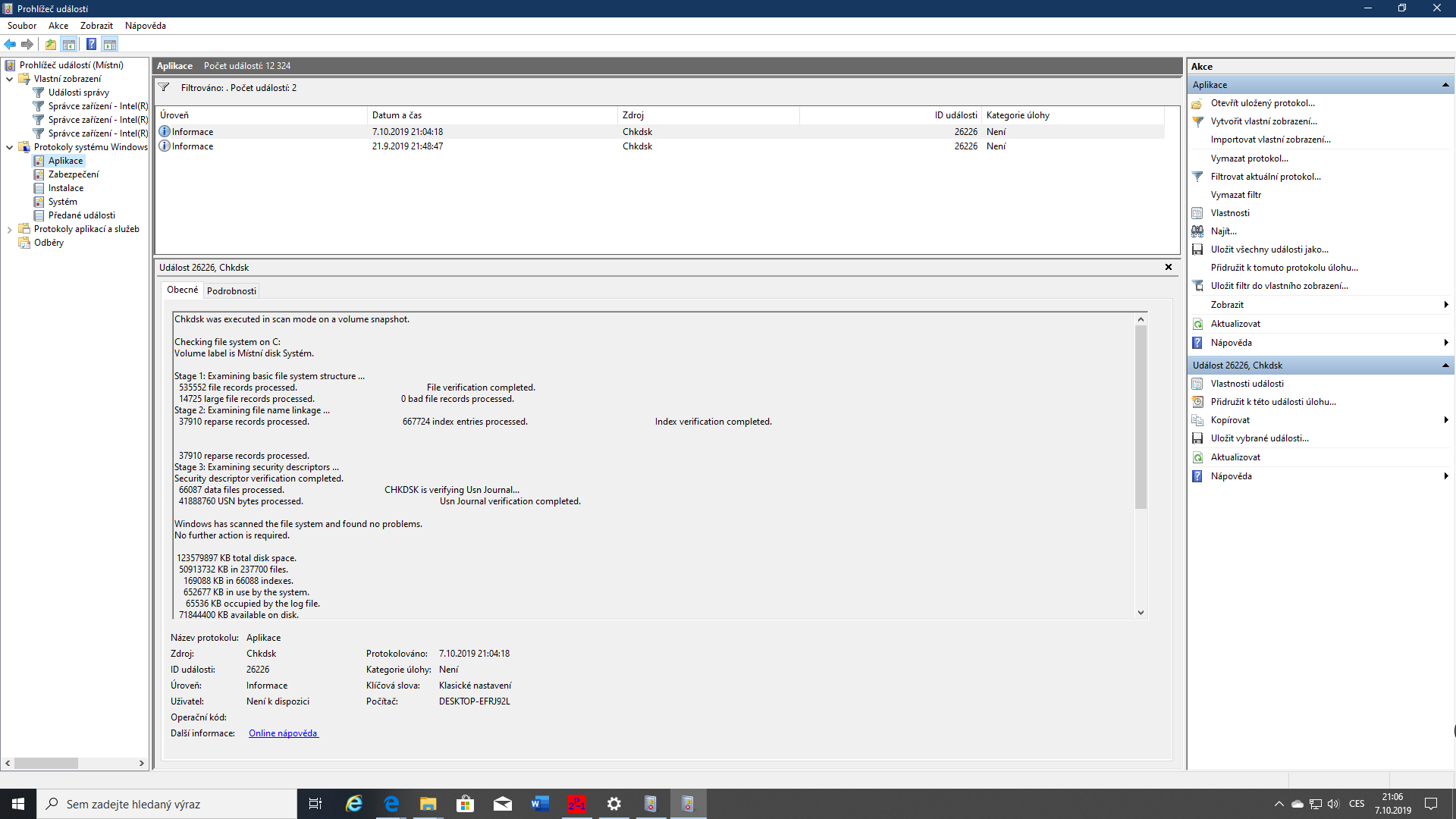Click the blue help toolbar icon
The width and height of the screenshot is (1456, 819).
pos(91,44)
